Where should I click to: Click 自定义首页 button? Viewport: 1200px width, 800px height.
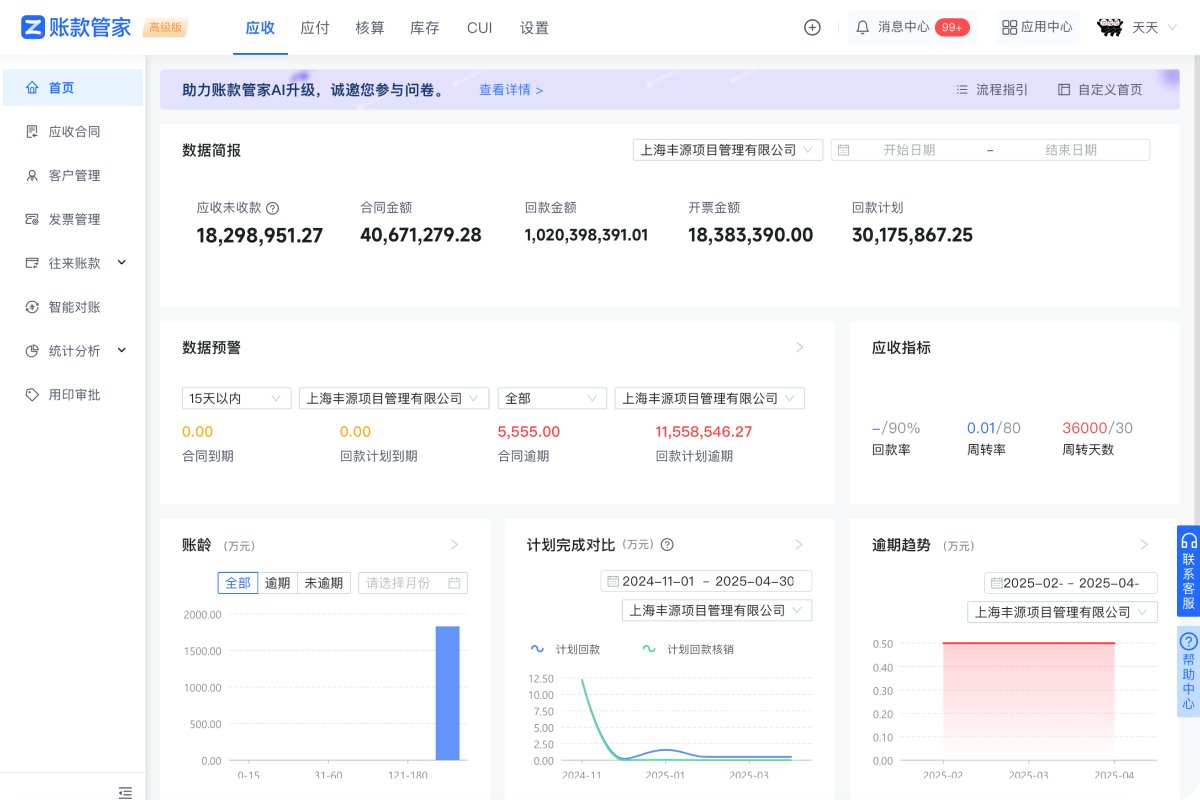[x=1100, y=90]
